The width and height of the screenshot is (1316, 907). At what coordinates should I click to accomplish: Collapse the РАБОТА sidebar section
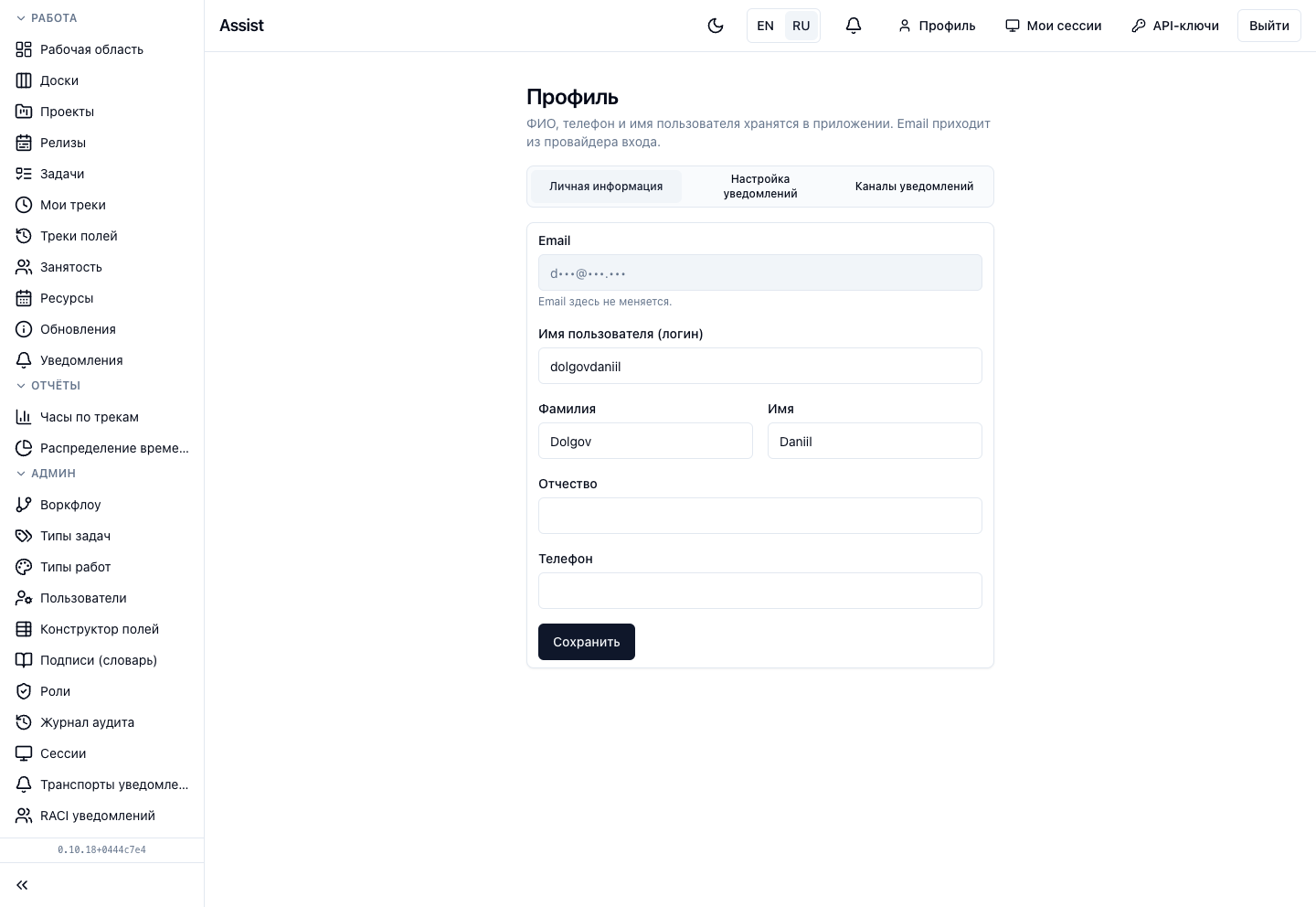[x=47, y=18]
